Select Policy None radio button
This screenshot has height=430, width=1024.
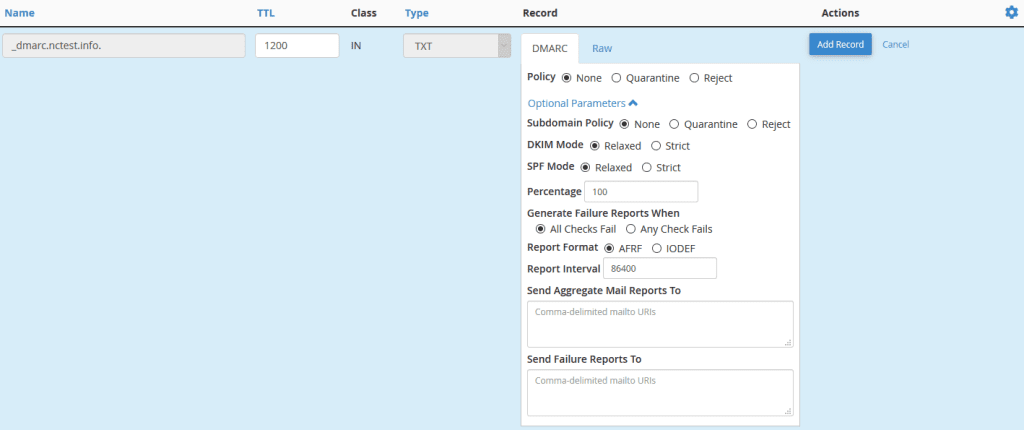[566, 78]
